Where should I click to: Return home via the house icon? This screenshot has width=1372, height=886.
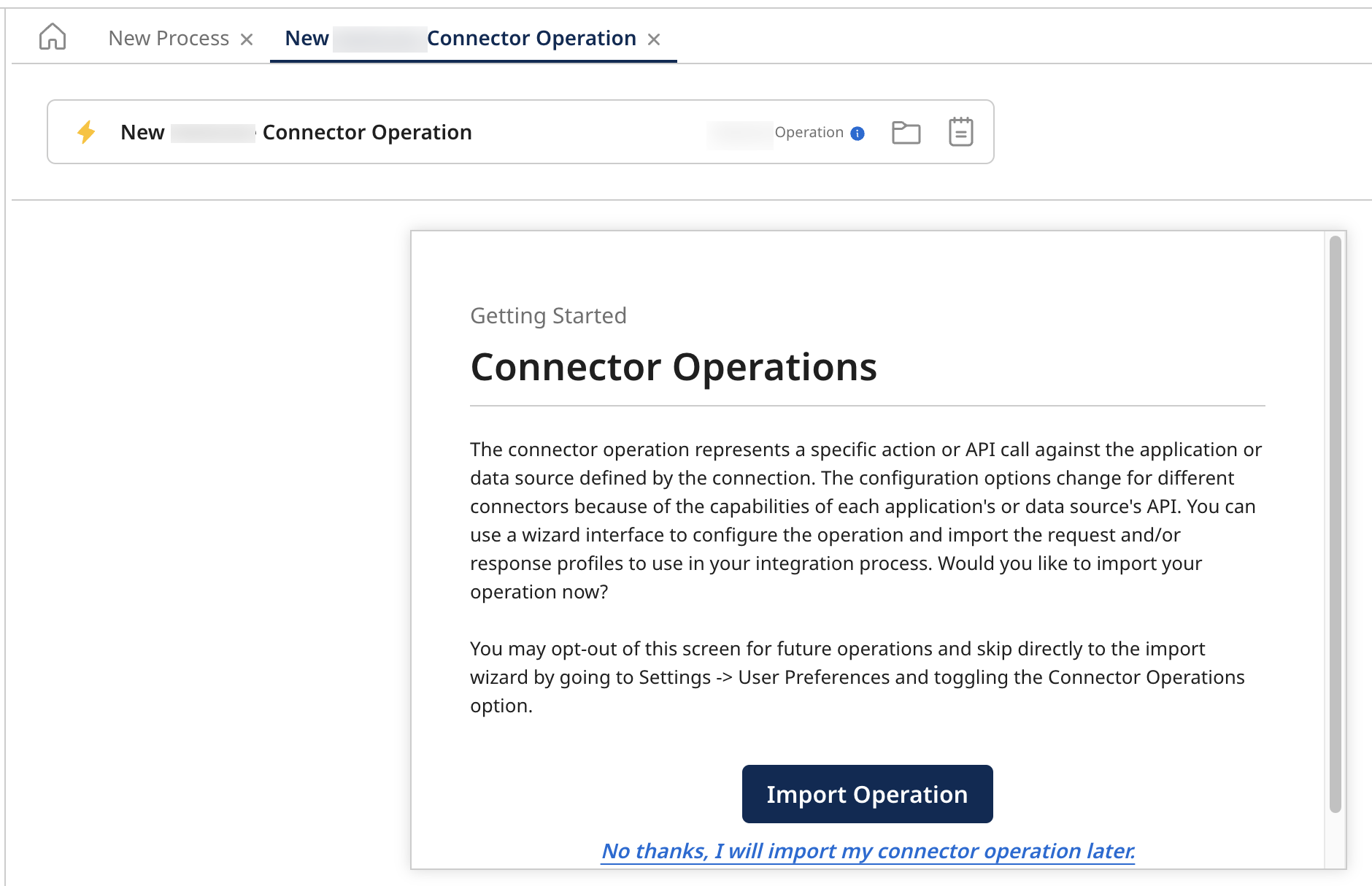pos(53,37)
